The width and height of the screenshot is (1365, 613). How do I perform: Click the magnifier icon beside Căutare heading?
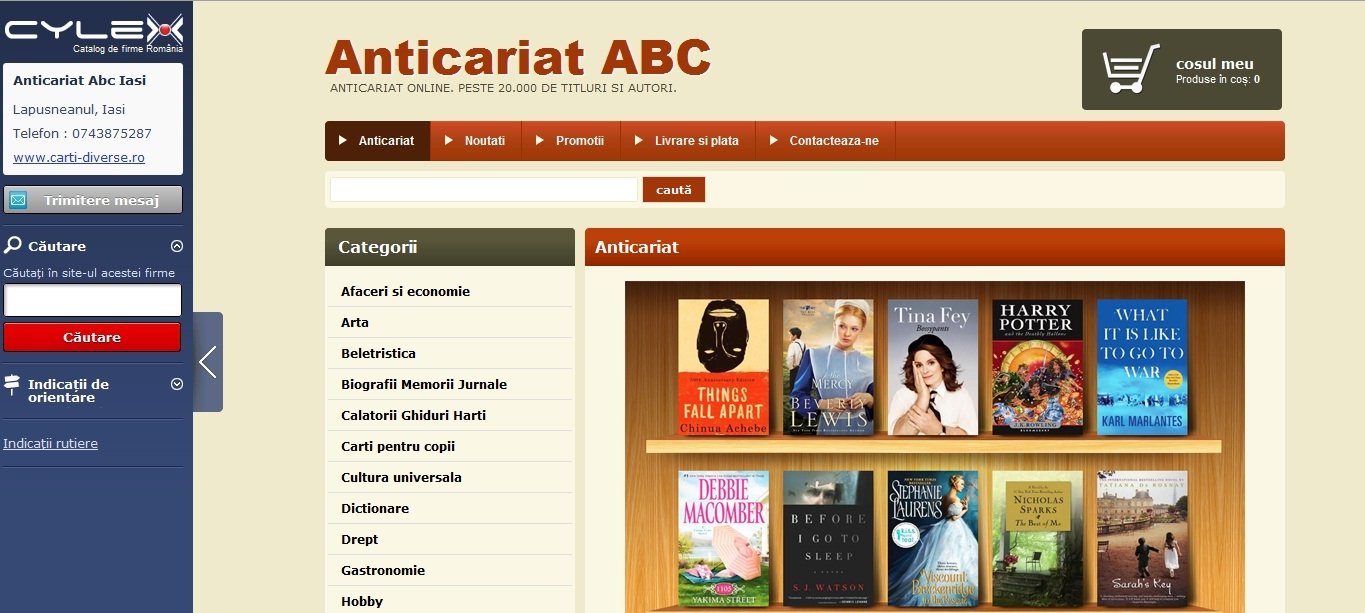click(x=13, y=245)
